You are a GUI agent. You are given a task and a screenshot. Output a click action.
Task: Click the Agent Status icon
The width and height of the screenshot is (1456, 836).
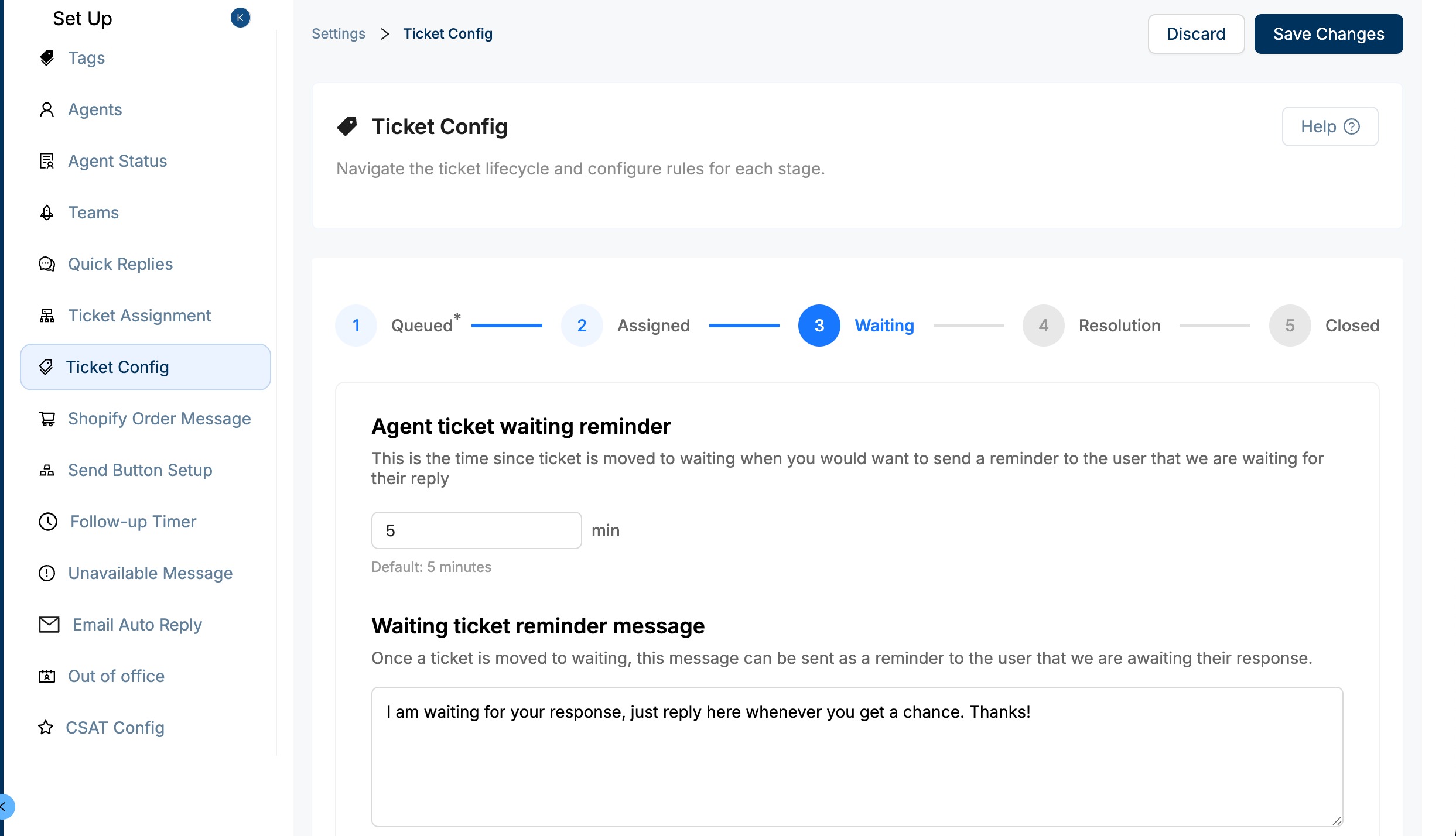[47, 161]
